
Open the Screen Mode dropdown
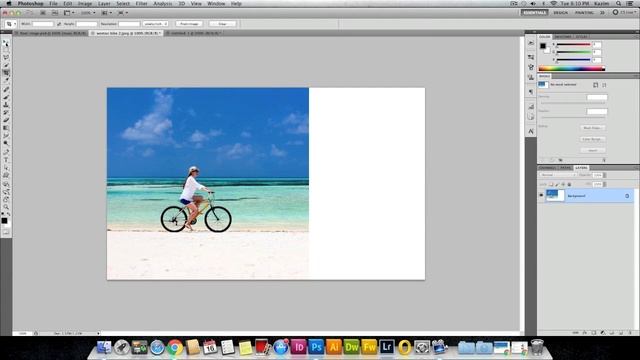(x=122, y=13)
